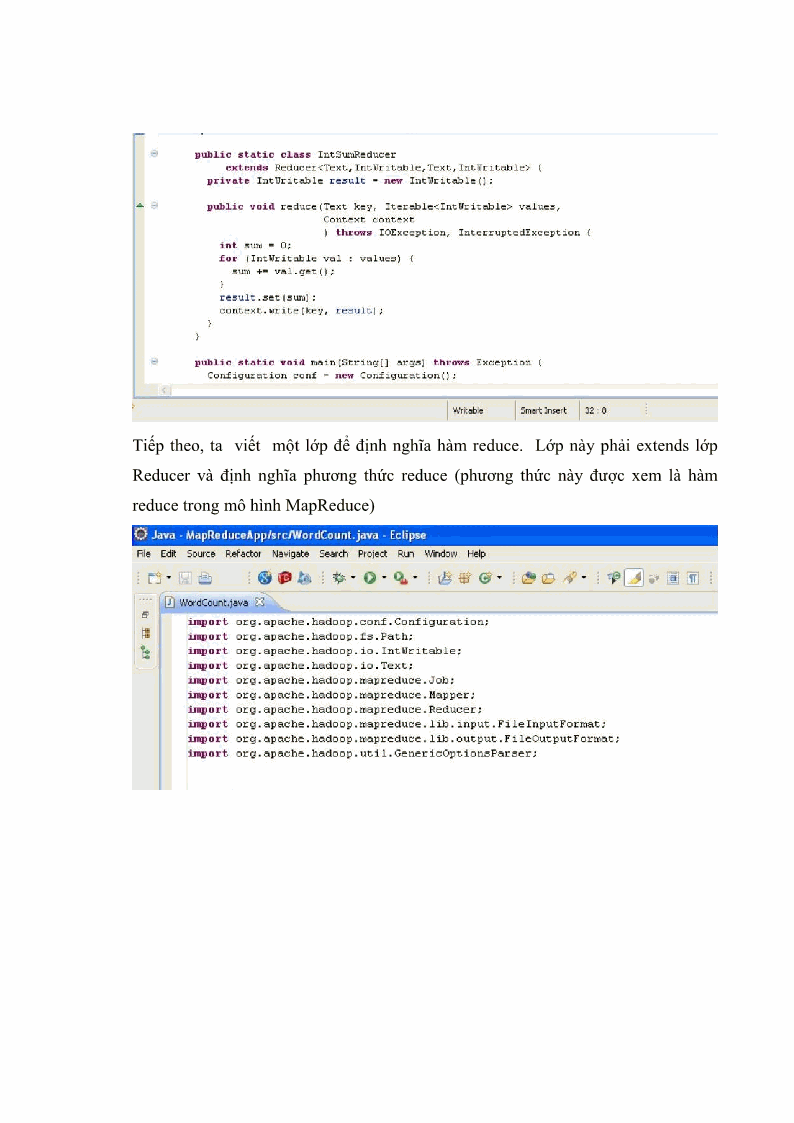Viewport: 794px width, 1123px height.
Task: Open the Refactor menu
Action: click(243, 553)
